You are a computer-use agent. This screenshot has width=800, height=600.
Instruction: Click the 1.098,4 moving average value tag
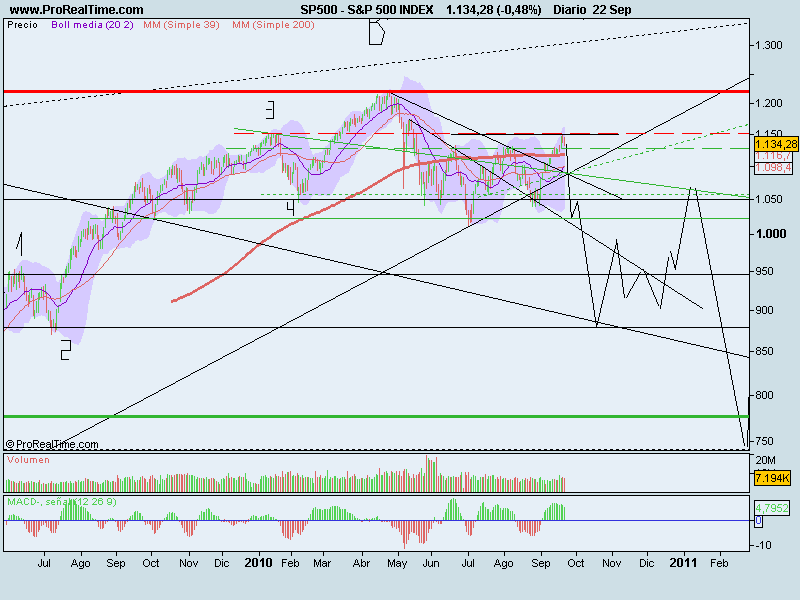click(x=773, y=167)
